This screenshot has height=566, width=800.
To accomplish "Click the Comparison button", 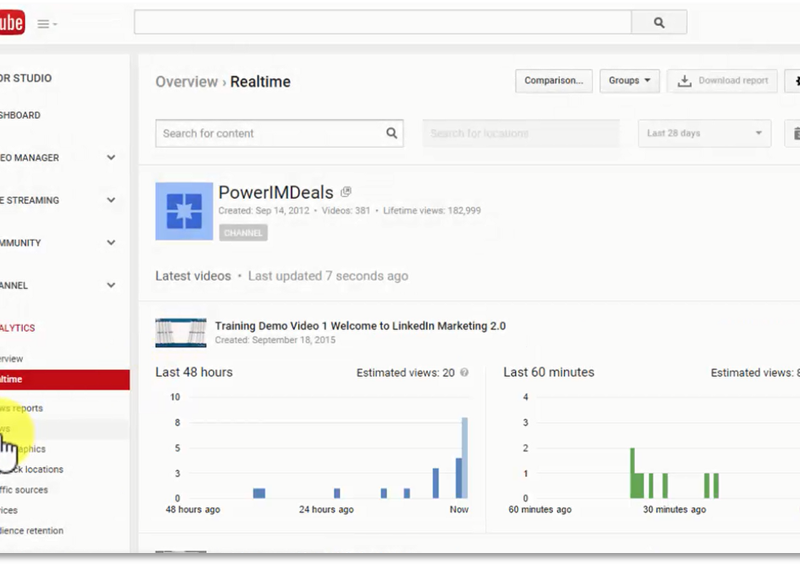I will pyautogui.click(x=554, y=81).
